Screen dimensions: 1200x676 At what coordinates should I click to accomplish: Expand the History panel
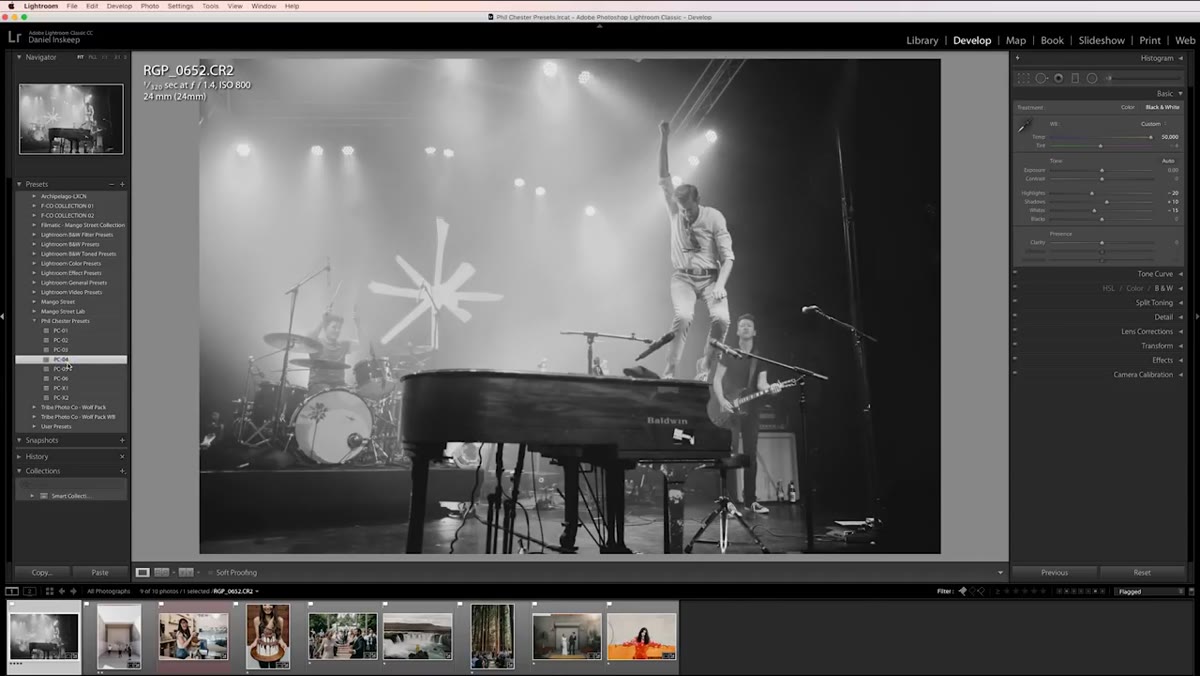coord(18,456)
